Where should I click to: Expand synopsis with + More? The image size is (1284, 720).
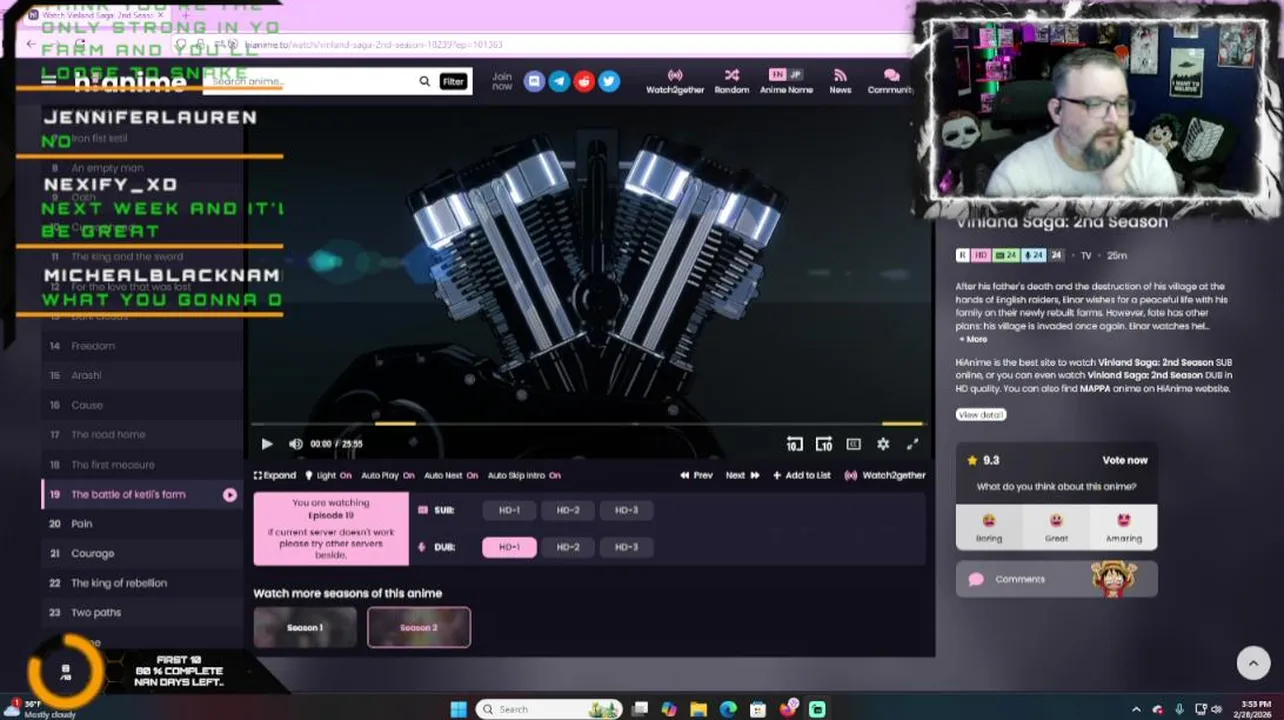973,339
